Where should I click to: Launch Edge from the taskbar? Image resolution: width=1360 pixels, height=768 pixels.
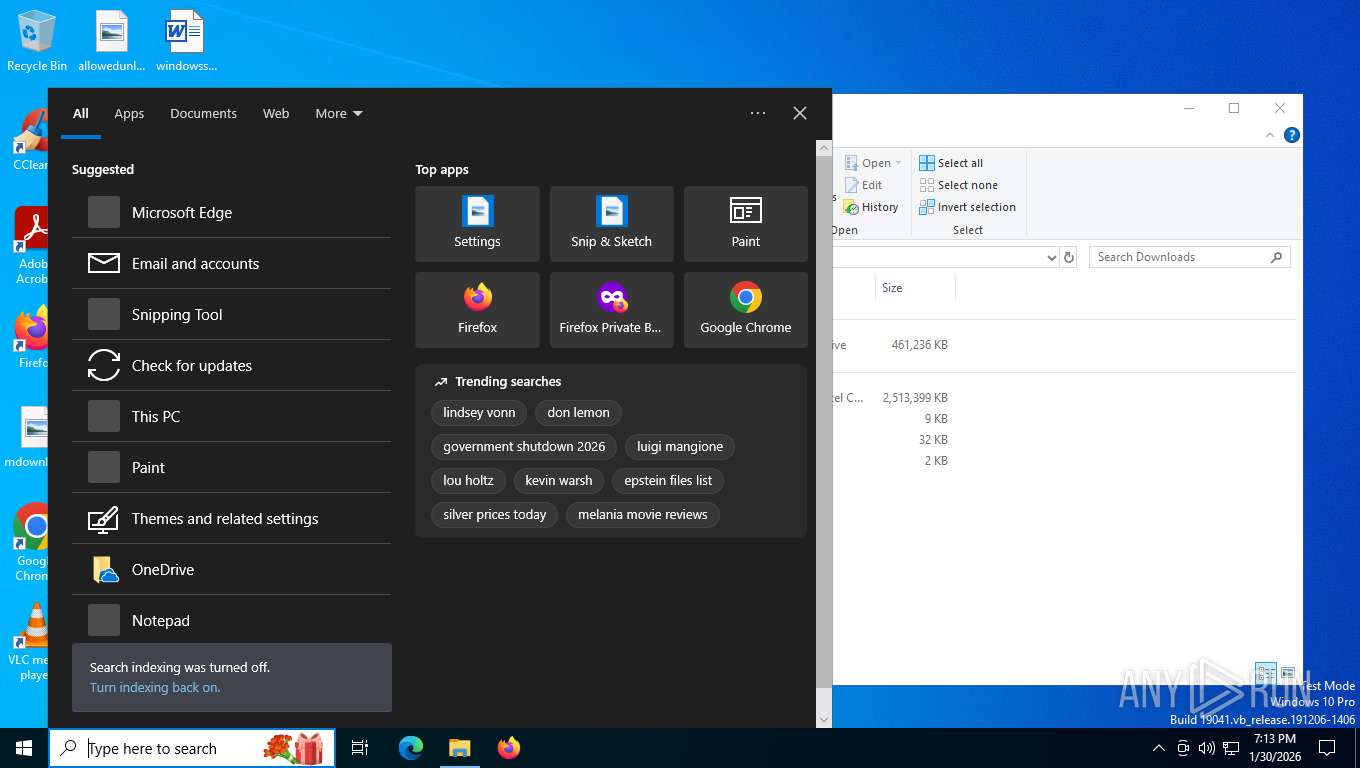(x=411, y=748)
